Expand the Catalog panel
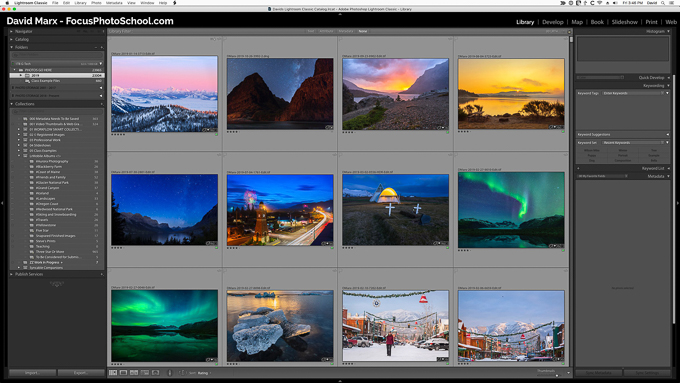The width and height of the screenshot is (680, 383). [12, 39]
